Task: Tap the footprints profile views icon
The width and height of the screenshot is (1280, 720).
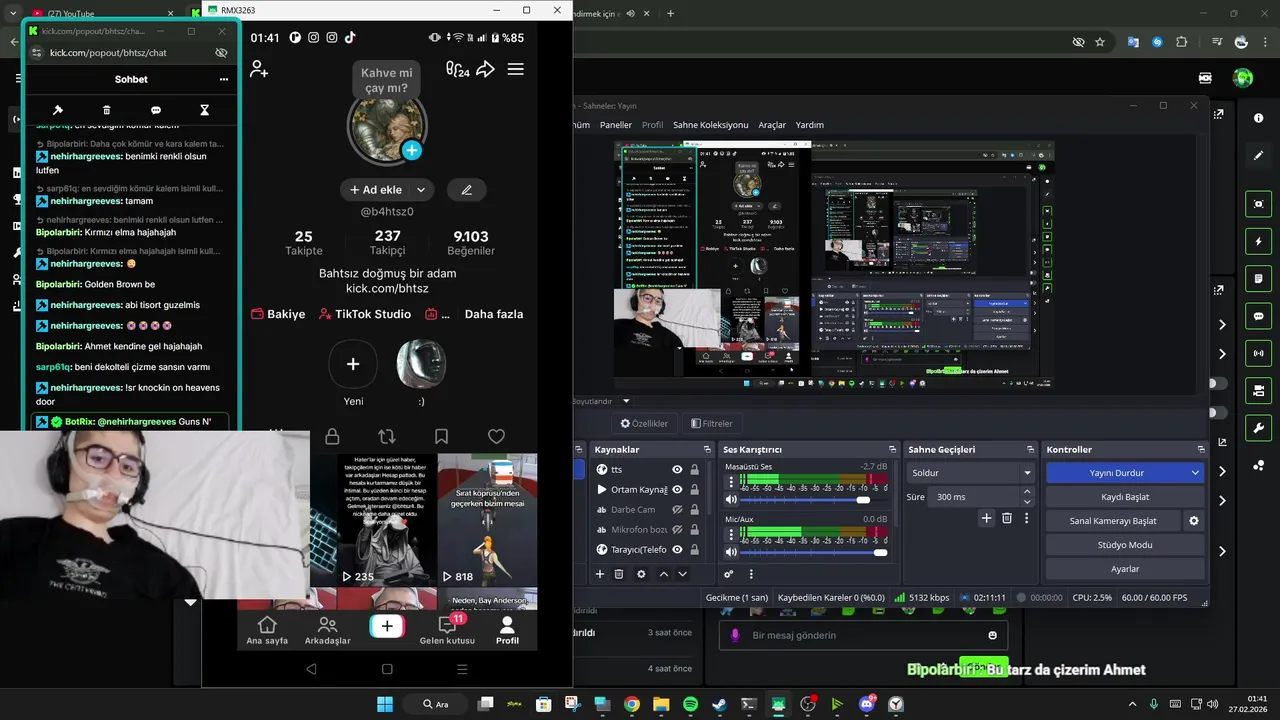Action: point(457,69)
